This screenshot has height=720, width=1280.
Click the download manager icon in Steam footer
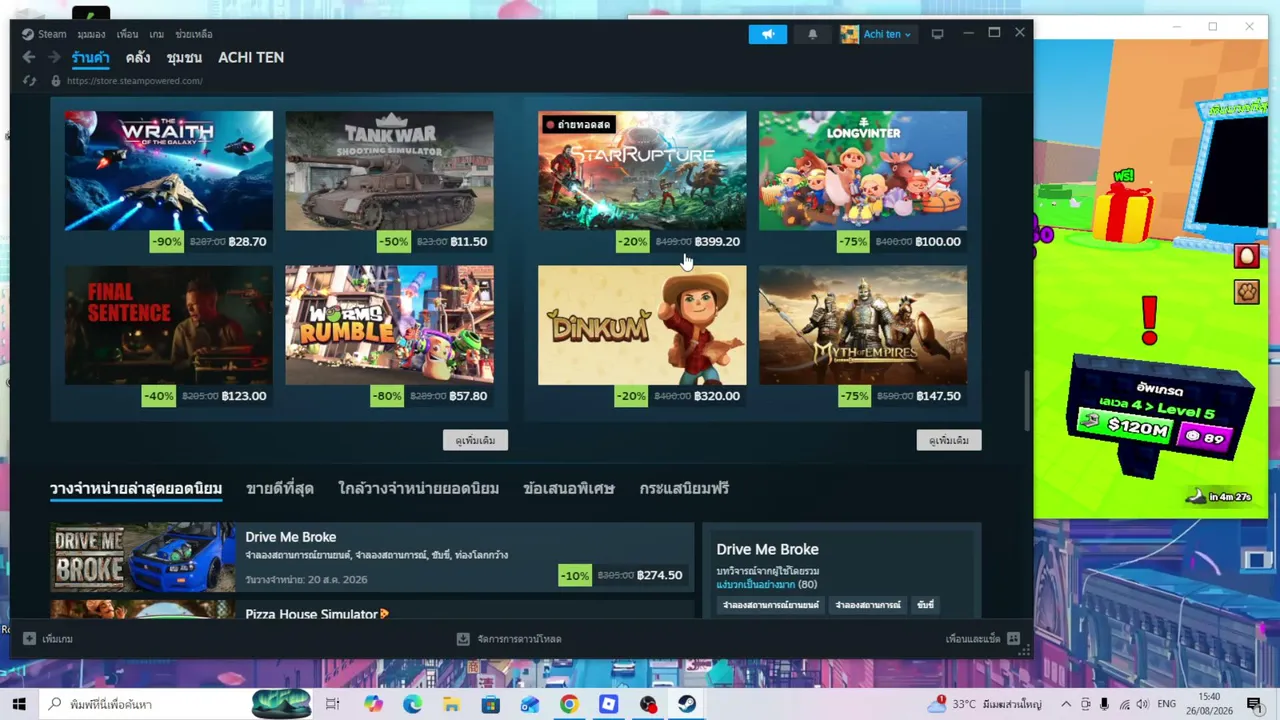[463, 638]
